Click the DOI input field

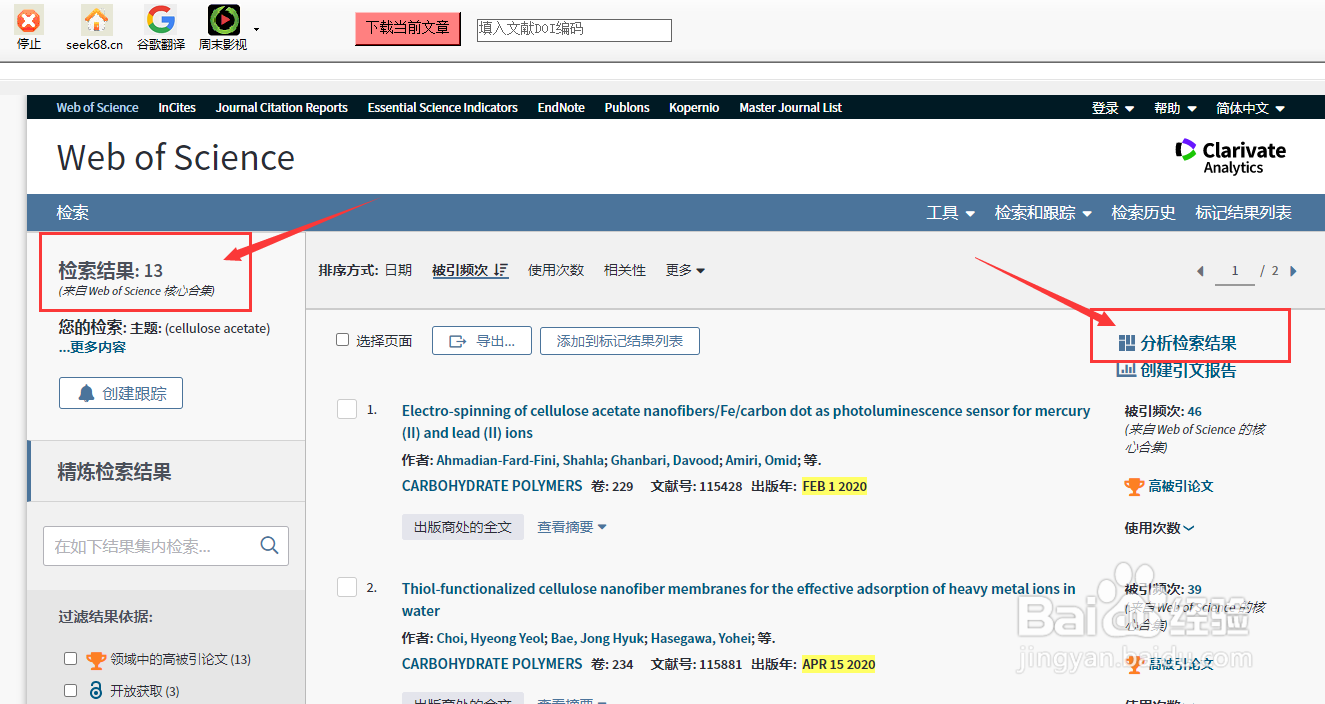[x=574, y=29]
